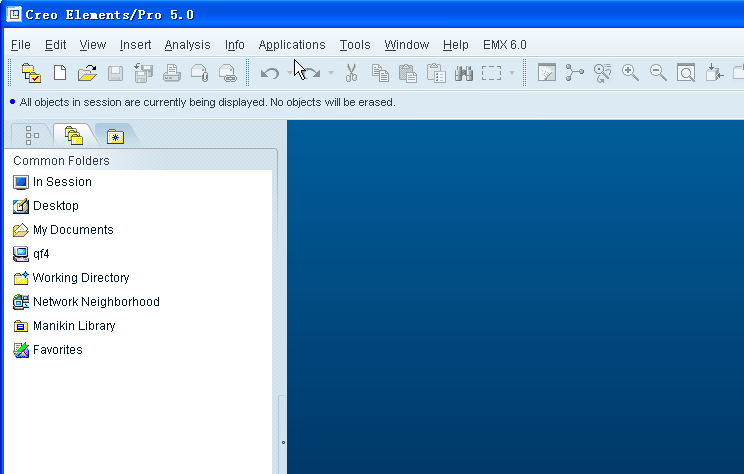This screenshot has height=474, width=744.
Task: Click the navigator sash collapse handle
Action: (283, 443)
